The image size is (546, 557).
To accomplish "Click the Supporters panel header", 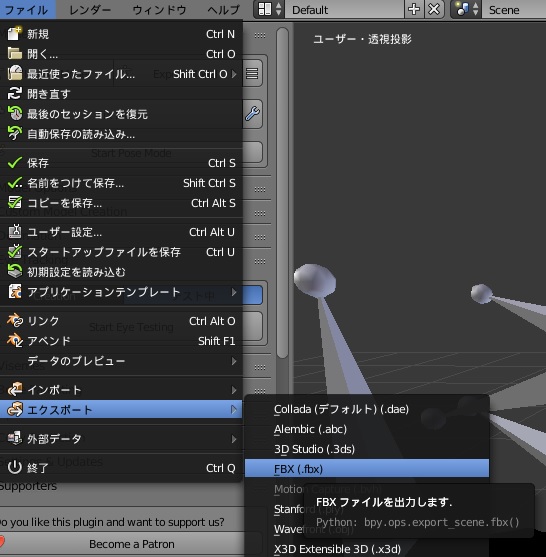I will [x=28, y=486].
